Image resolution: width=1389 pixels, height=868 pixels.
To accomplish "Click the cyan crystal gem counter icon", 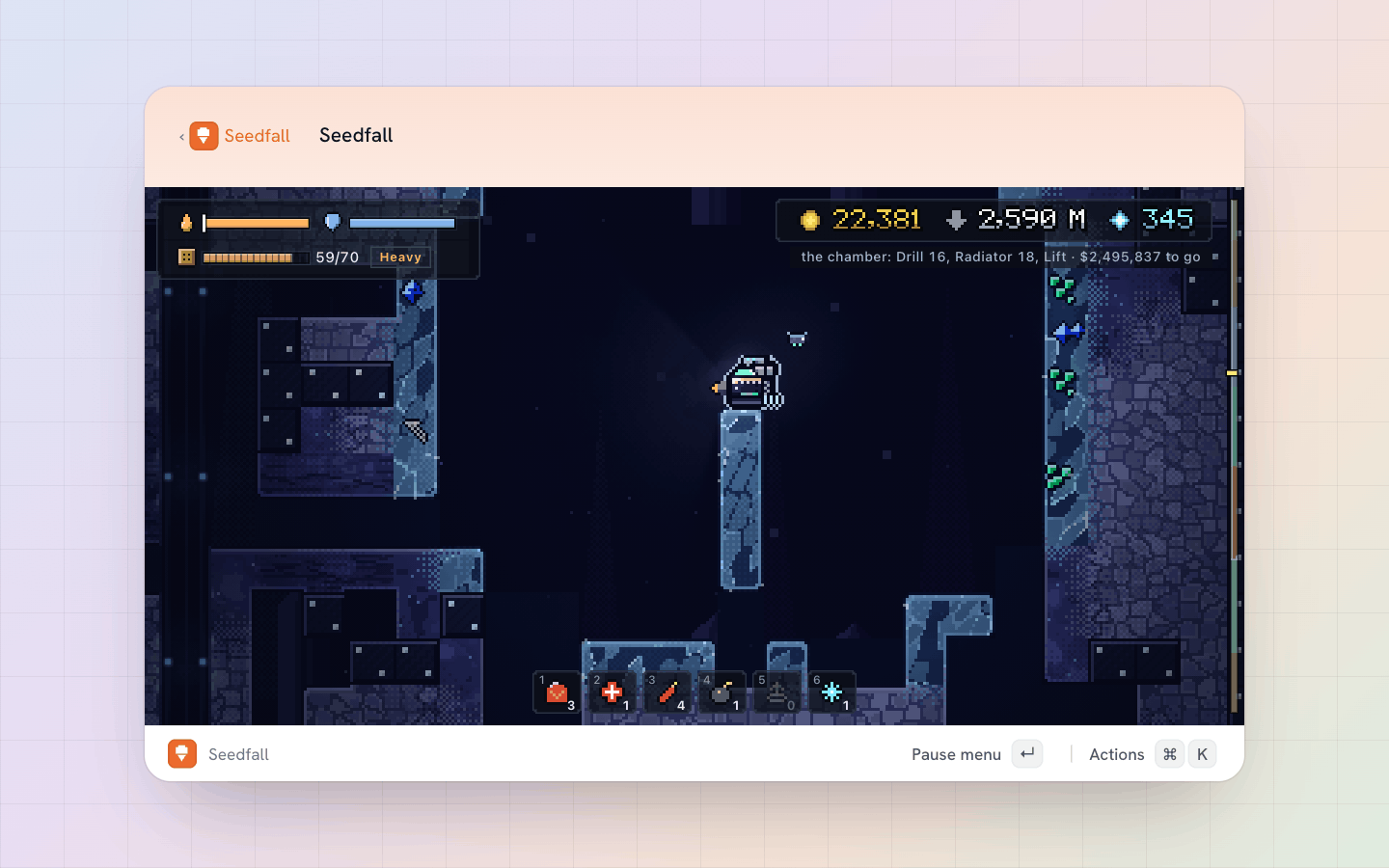I will pos(1119,221).
